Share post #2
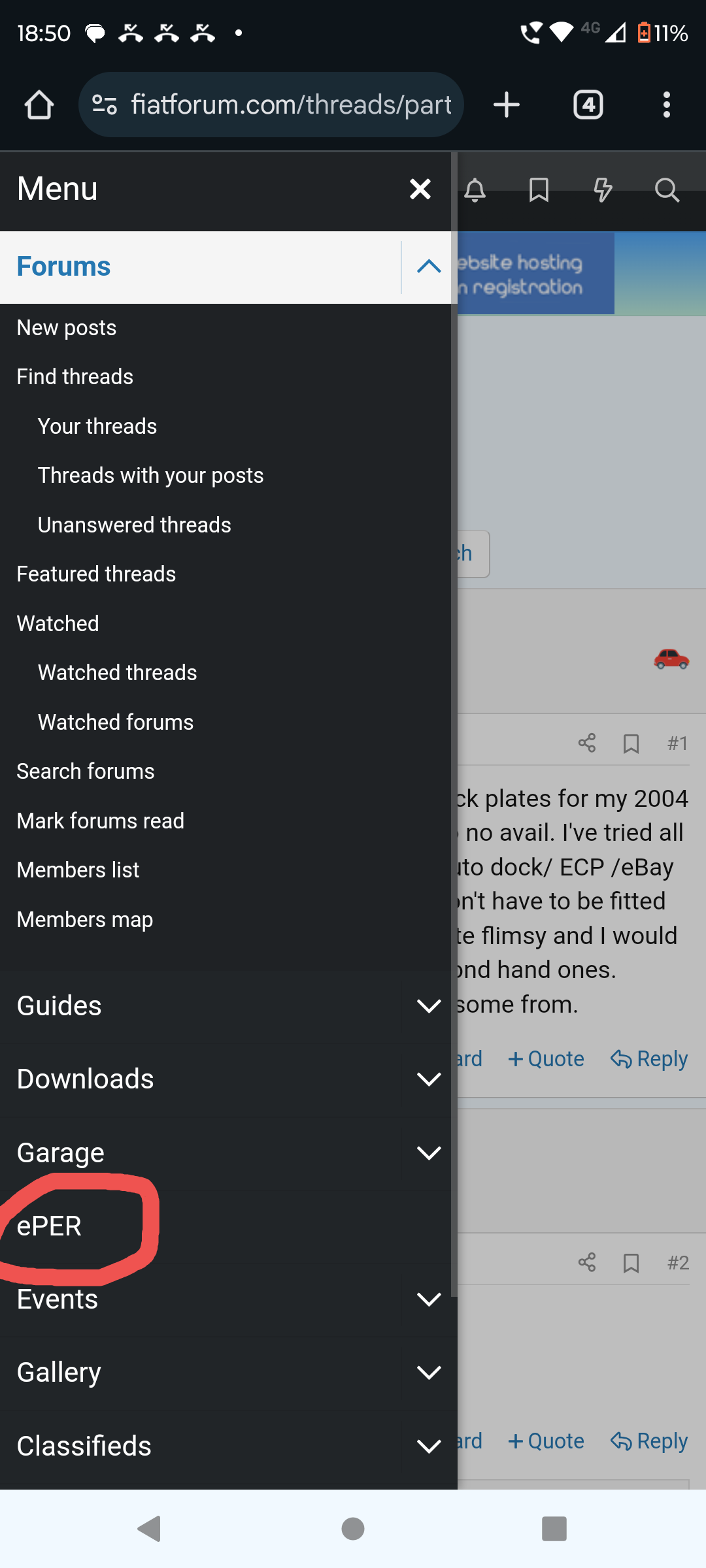This screenshot has width=706, height=1568. tap(587, 1262)
